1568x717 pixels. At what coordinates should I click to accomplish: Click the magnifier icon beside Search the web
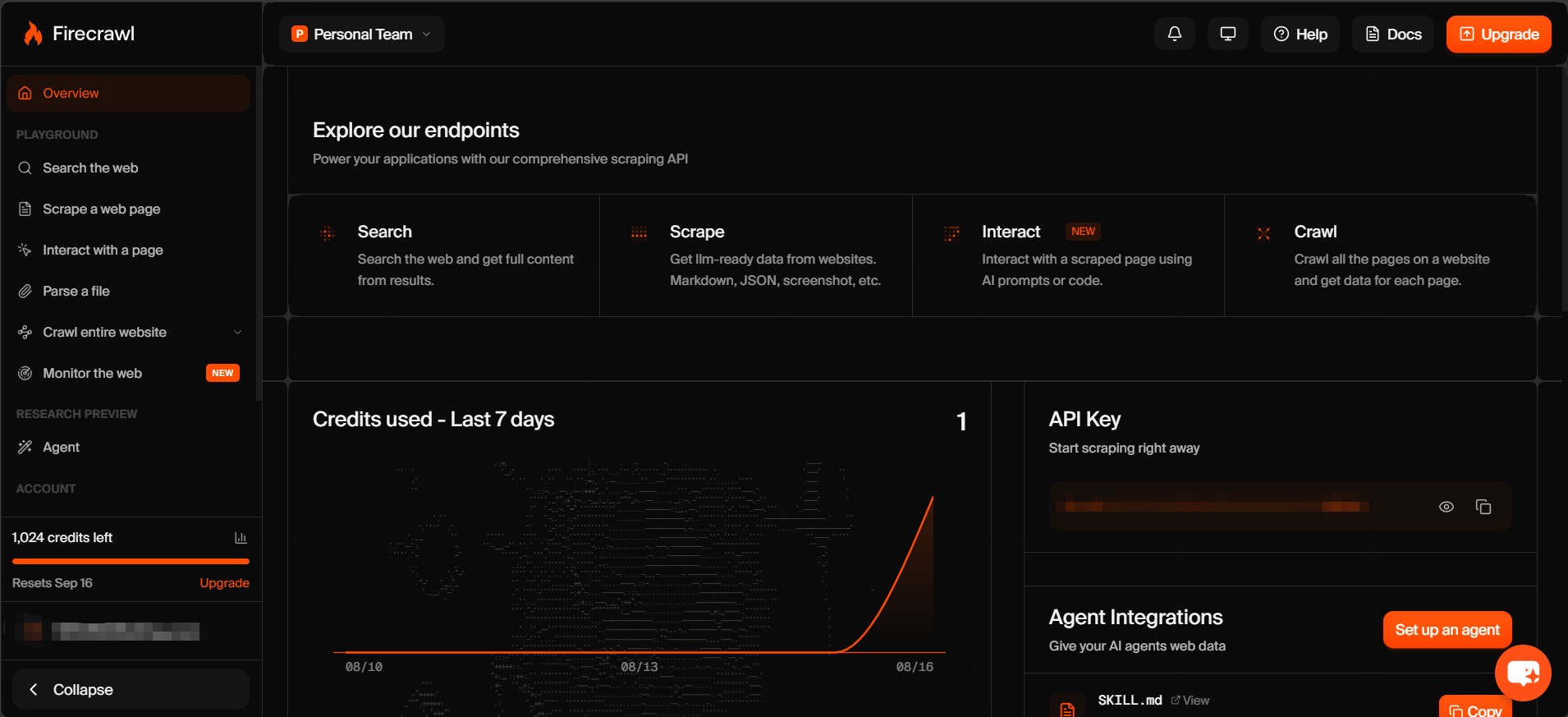pyautogui.click(x=25, y=168)
